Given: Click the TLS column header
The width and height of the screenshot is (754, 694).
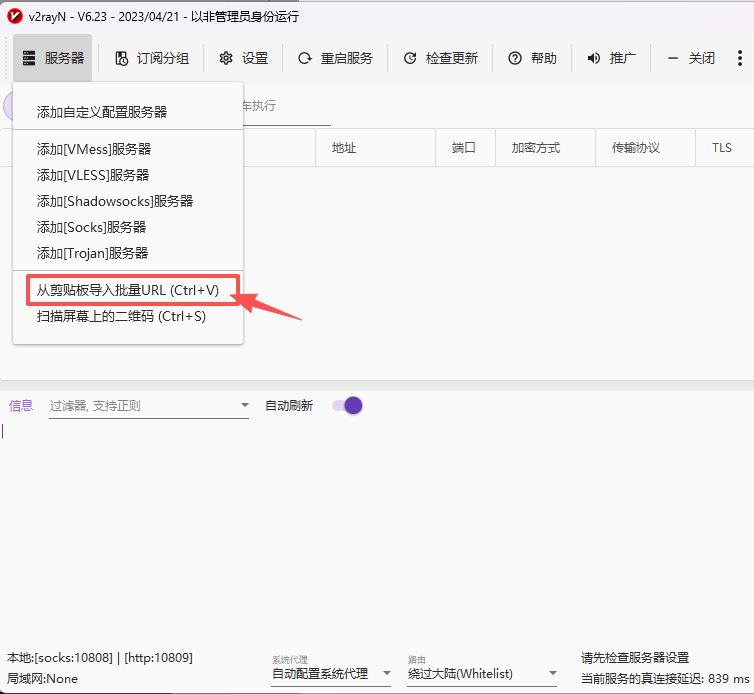Looking at the screenshot, I should pos(724,148).
